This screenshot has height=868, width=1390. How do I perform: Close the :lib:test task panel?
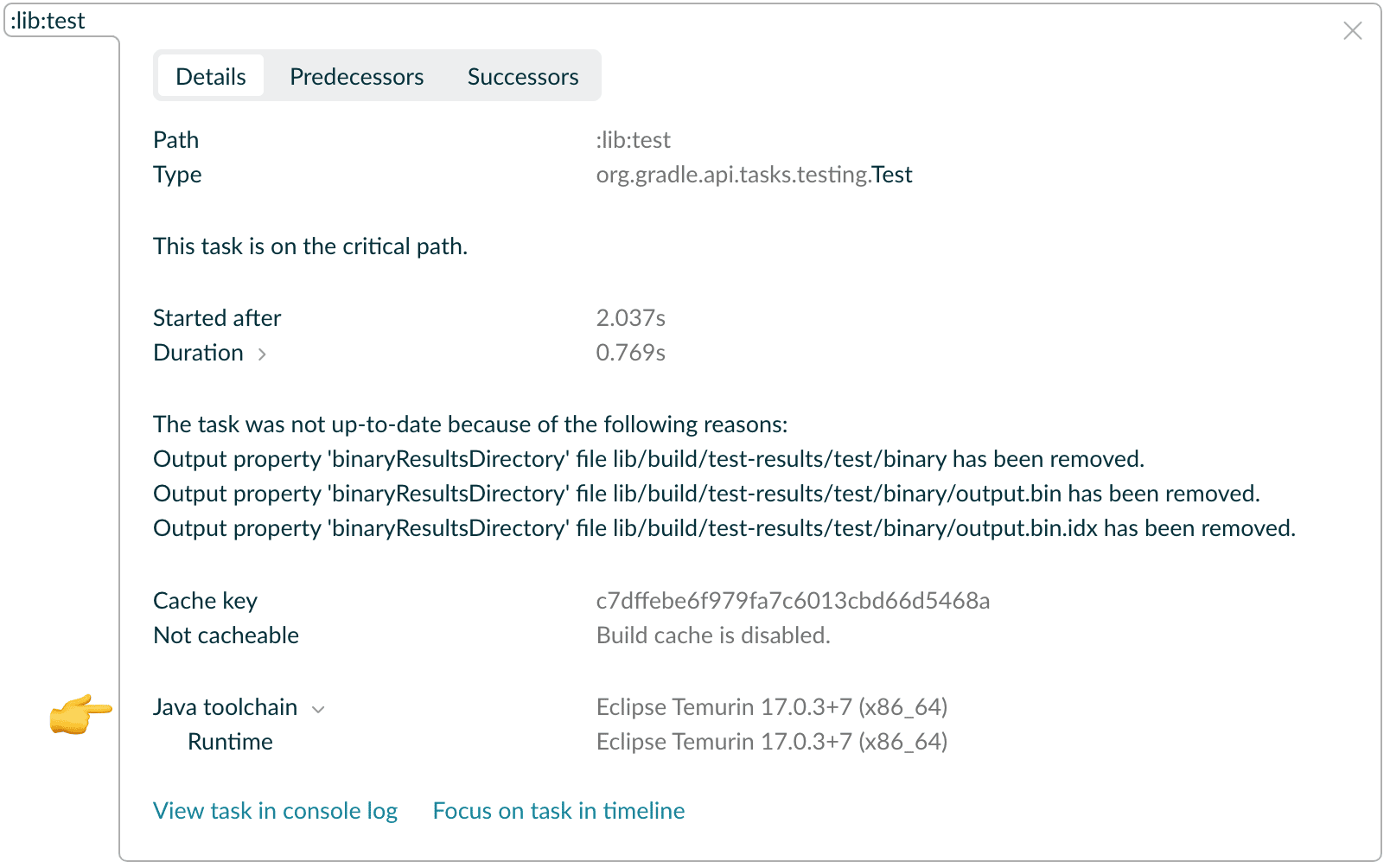pyautogui.click(x=1353, y=31)
